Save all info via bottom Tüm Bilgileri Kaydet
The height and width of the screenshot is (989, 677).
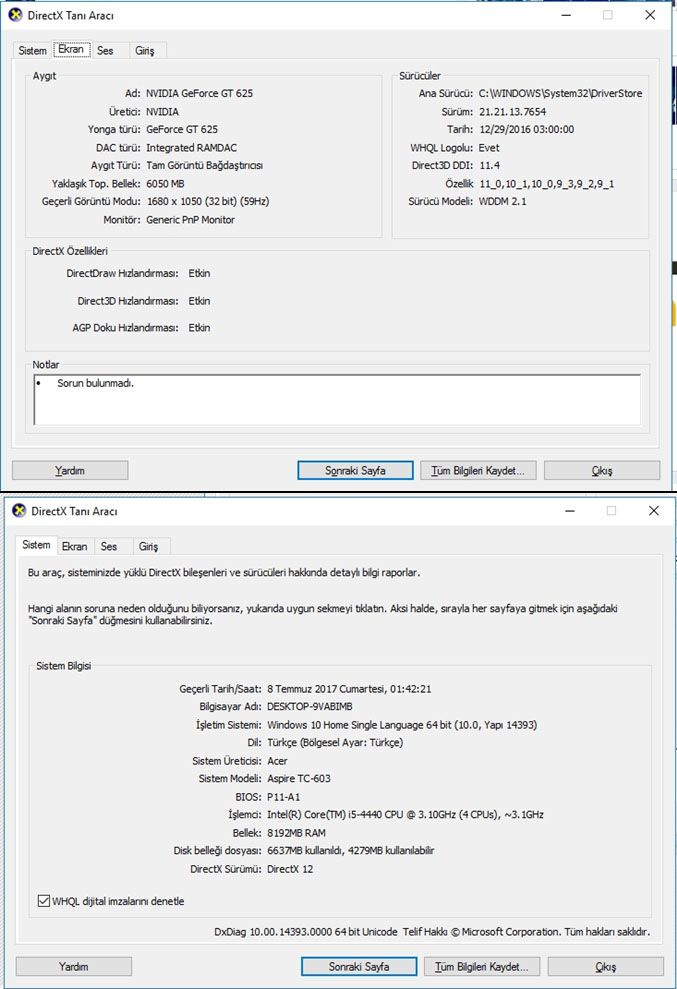[482, 966]
